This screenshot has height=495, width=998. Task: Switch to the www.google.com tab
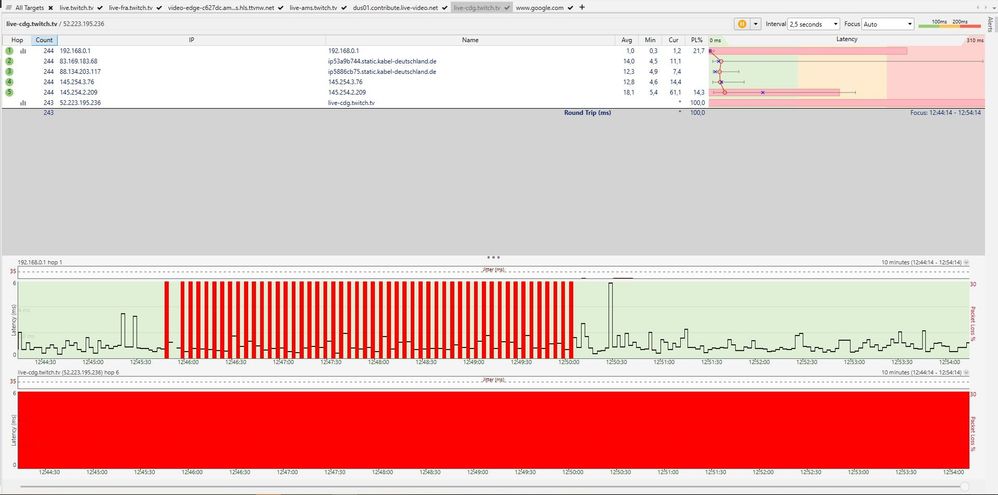pyautogui.click(x=539, y=8)
